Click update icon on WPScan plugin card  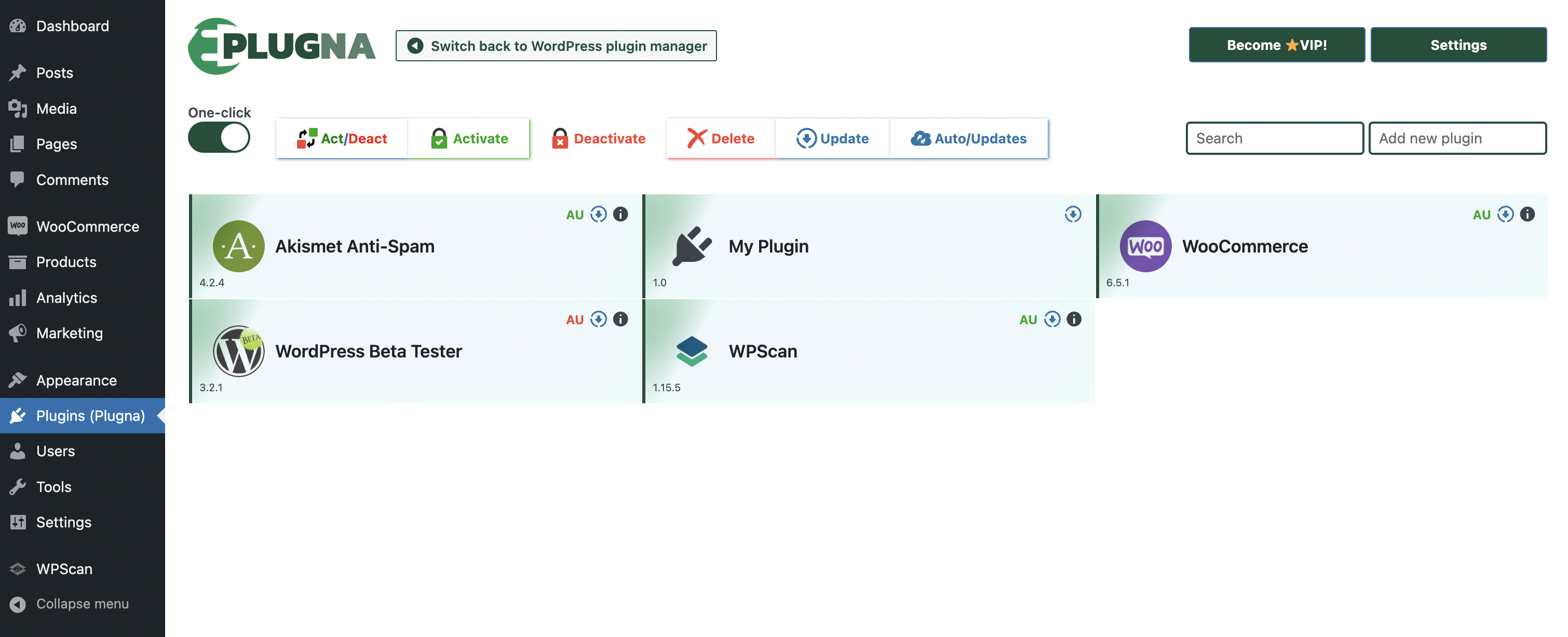point(1052,319)
